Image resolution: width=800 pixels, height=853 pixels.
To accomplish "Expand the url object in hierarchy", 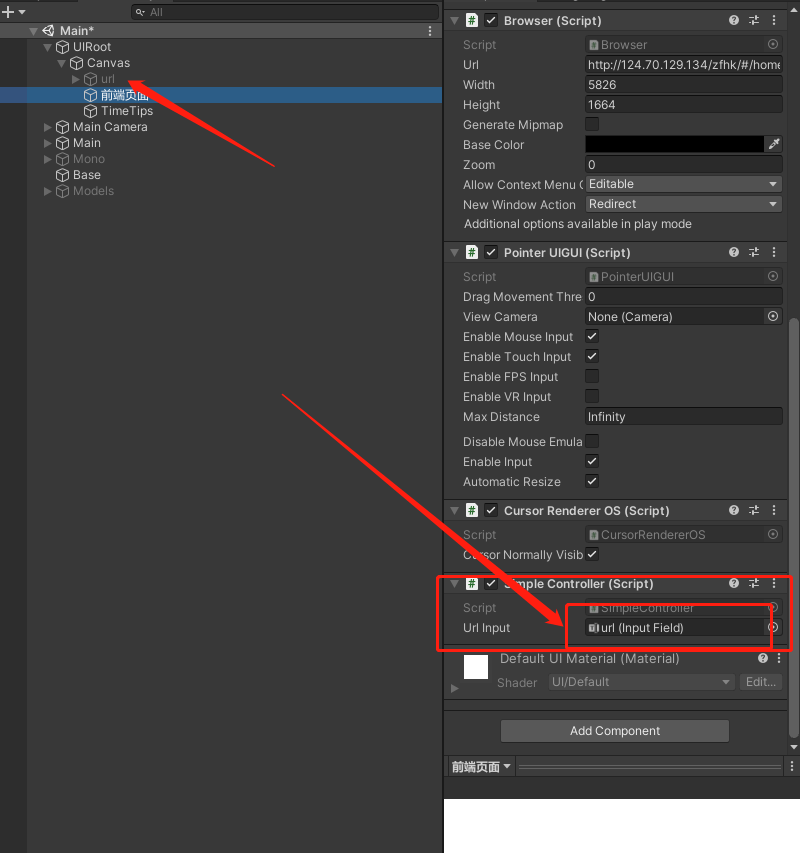I will point(75,79).
